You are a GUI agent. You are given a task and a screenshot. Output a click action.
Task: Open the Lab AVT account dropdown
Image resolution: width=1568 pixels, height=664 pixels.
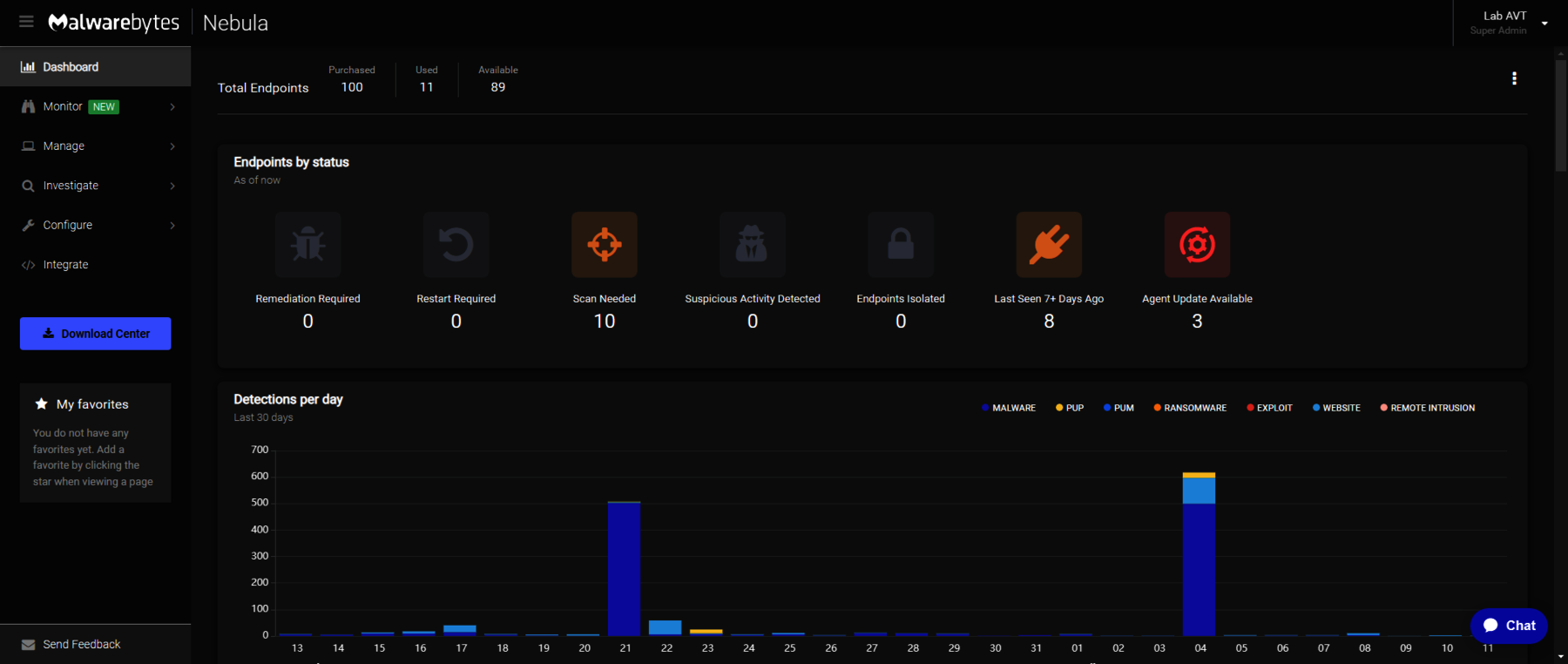pyautogui.click(x=1511, y=23)
